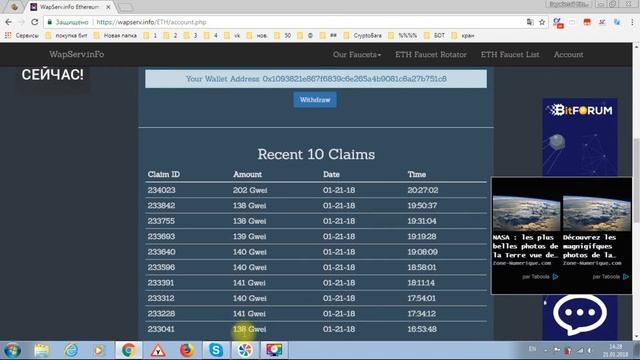
Task: Open the CryptoBara bookmark folder
Action: click(363, 36)
